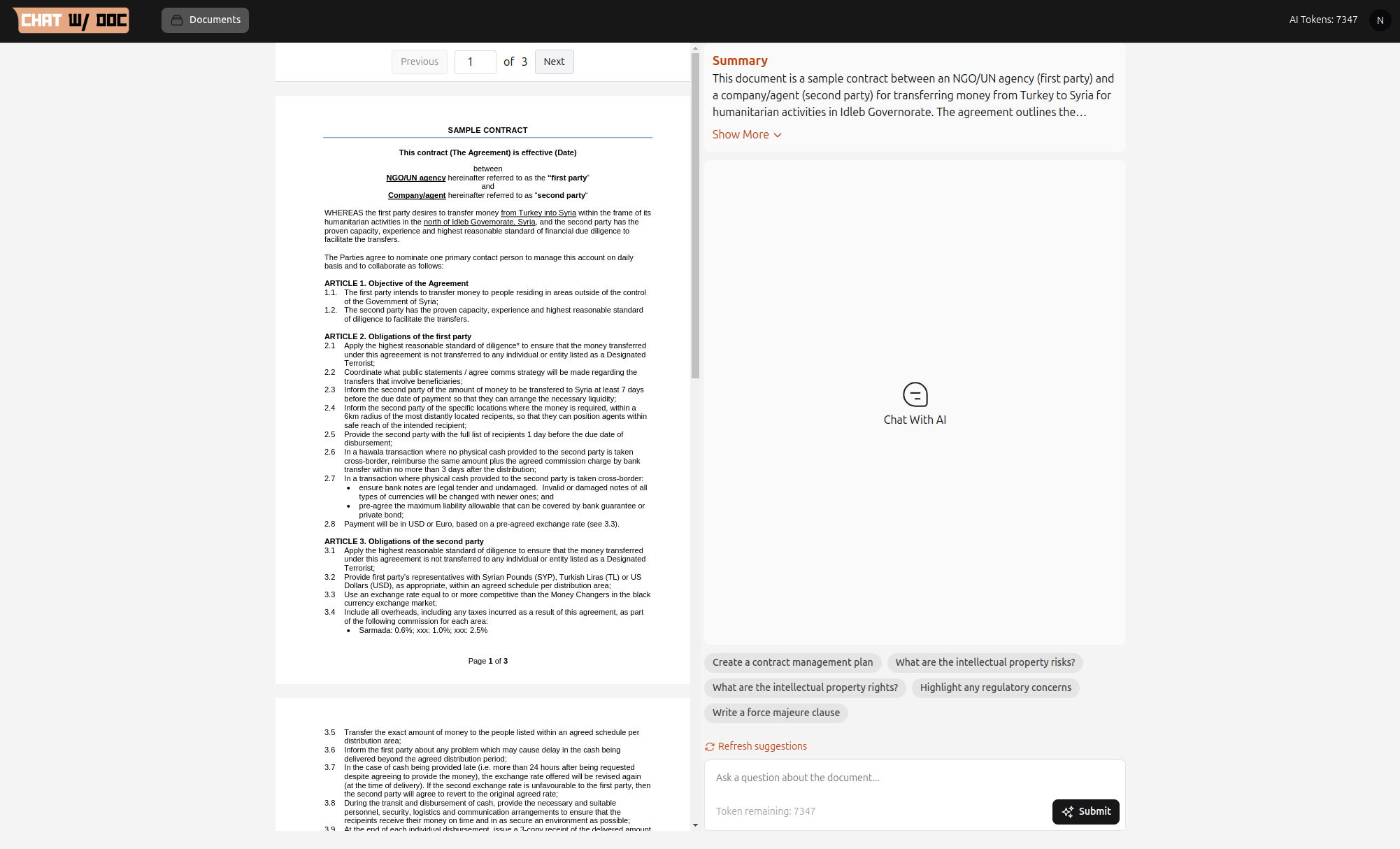
Task: Pick 'Highlight any regulatory concerns' suggestion
Action: 995,687
